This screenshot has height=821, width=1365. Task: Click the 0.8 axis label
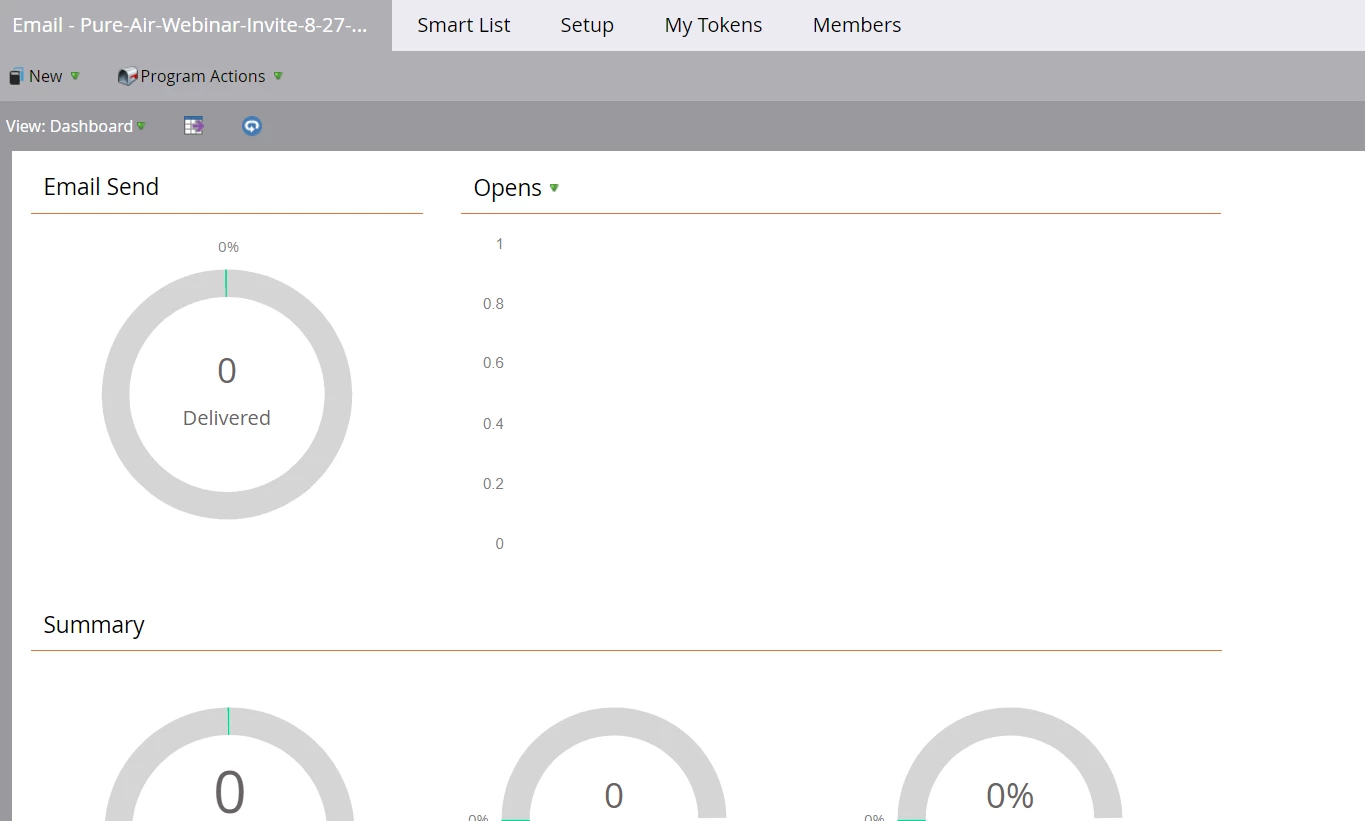pos(493,304)
